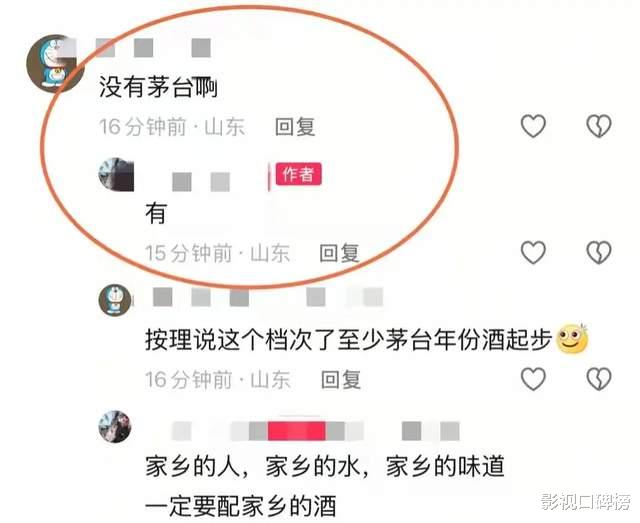Viewport: 640px width, 523px height.
Task: Select the comment text "没有茅台啊"
Action: pyautogui.click(x=158, y=87)
